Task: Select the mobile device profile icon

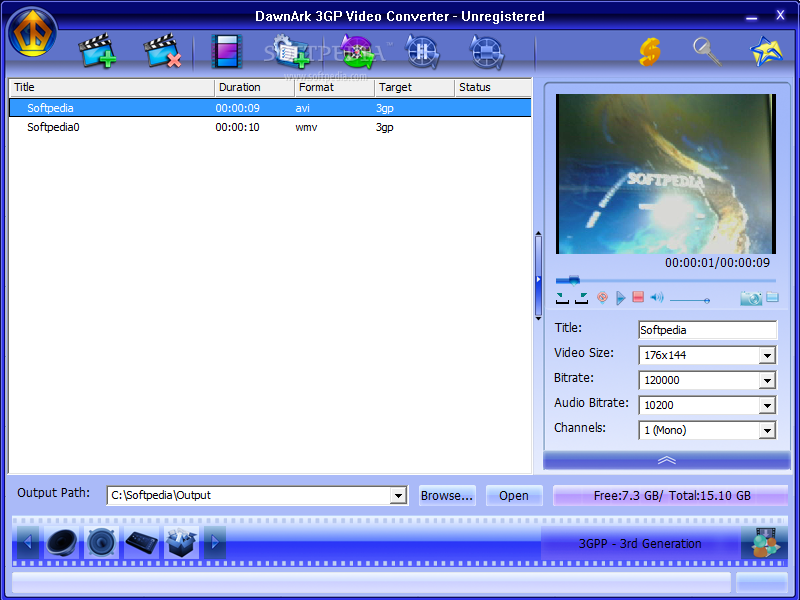Action: [141, 542]
